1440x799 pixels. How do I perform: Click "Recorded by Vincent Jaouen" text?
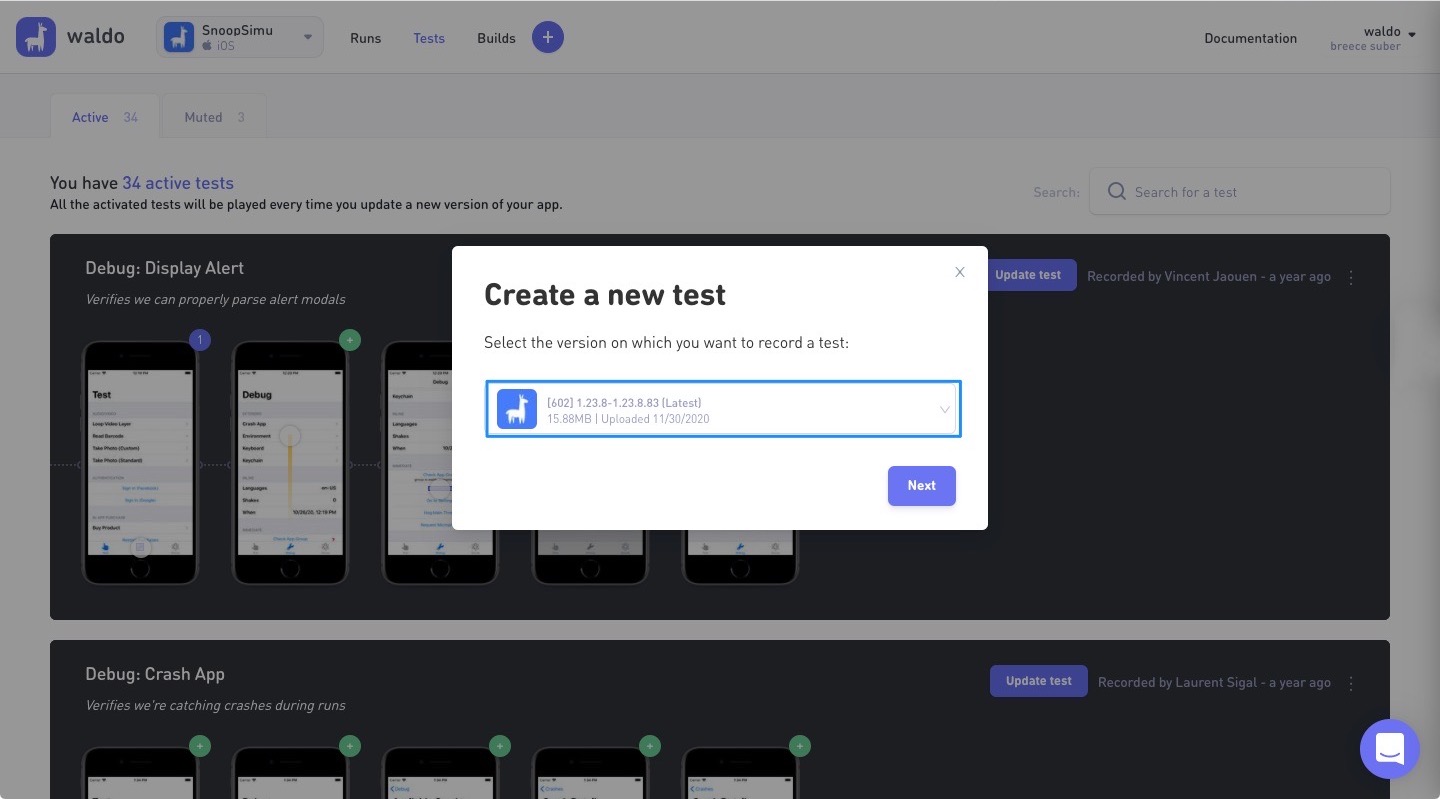click(1171, 277)
